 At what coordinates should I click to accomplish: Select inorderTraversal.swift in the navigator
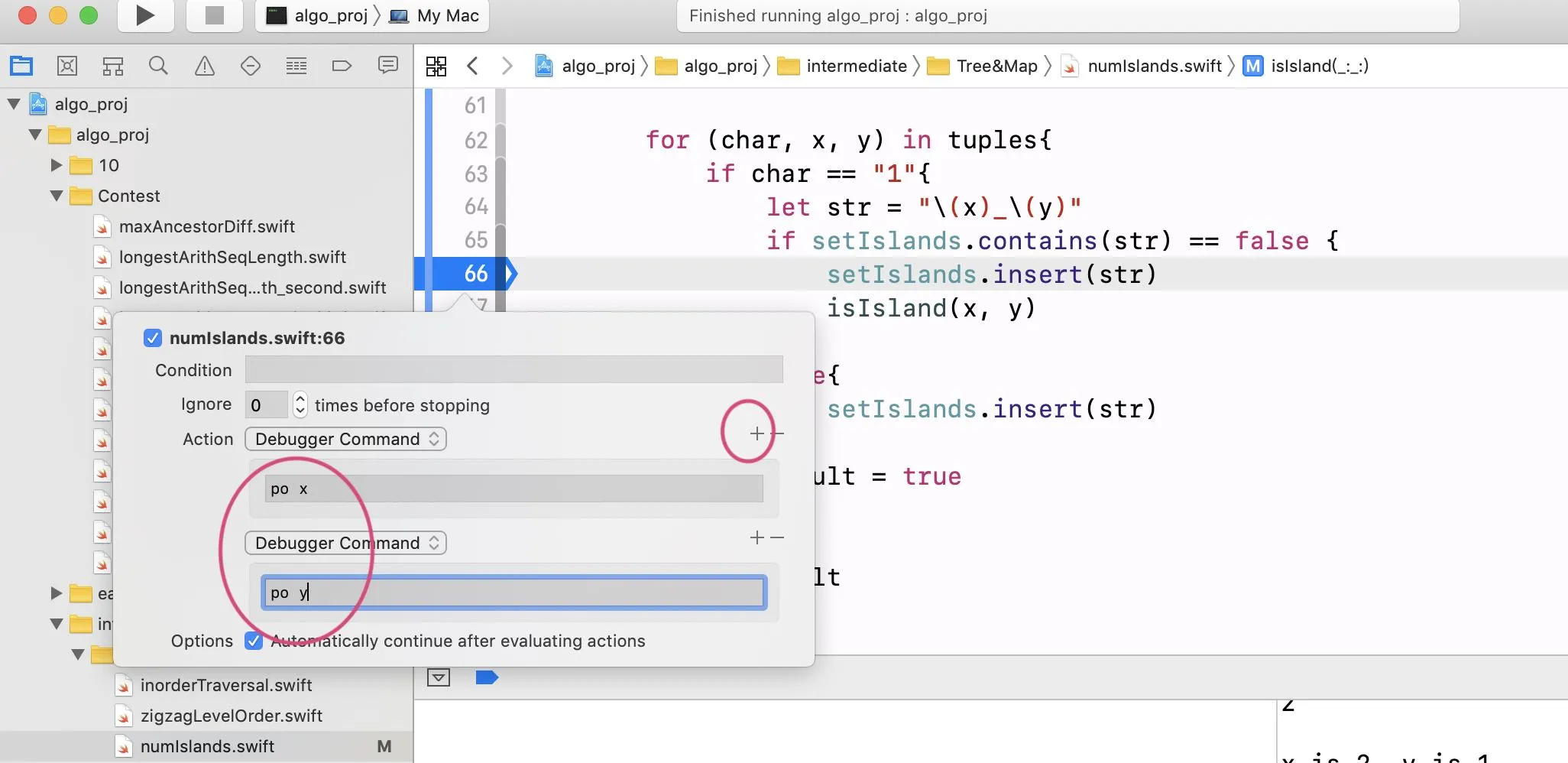pyautogui.click(x=226, y=685)
